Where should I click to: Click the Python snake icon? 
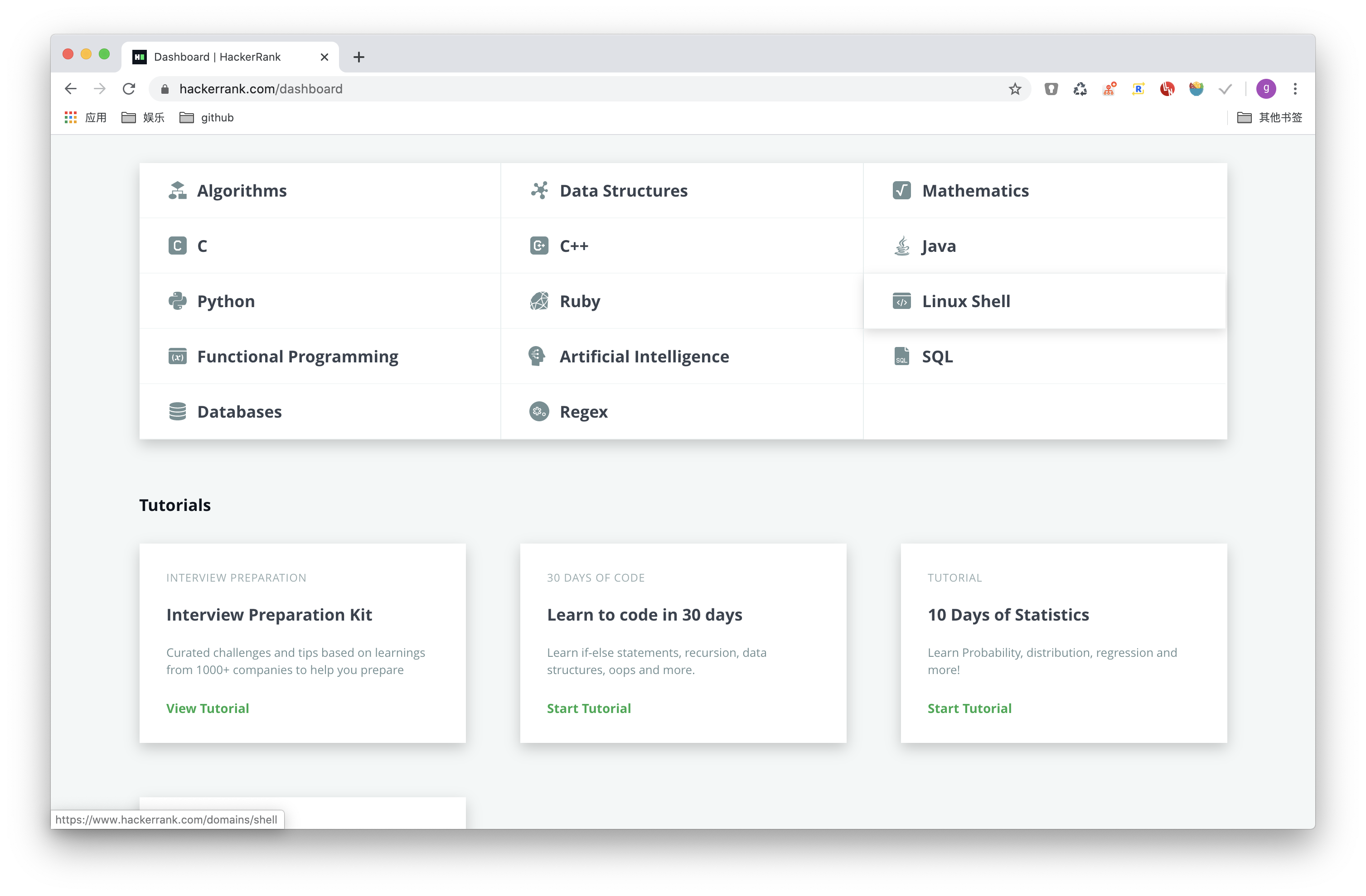tap(177, 301)
